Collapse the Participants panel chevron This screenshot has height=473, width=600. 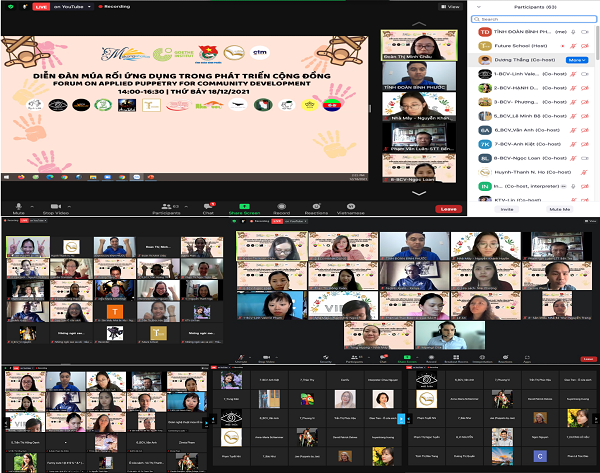click(477, 7)
